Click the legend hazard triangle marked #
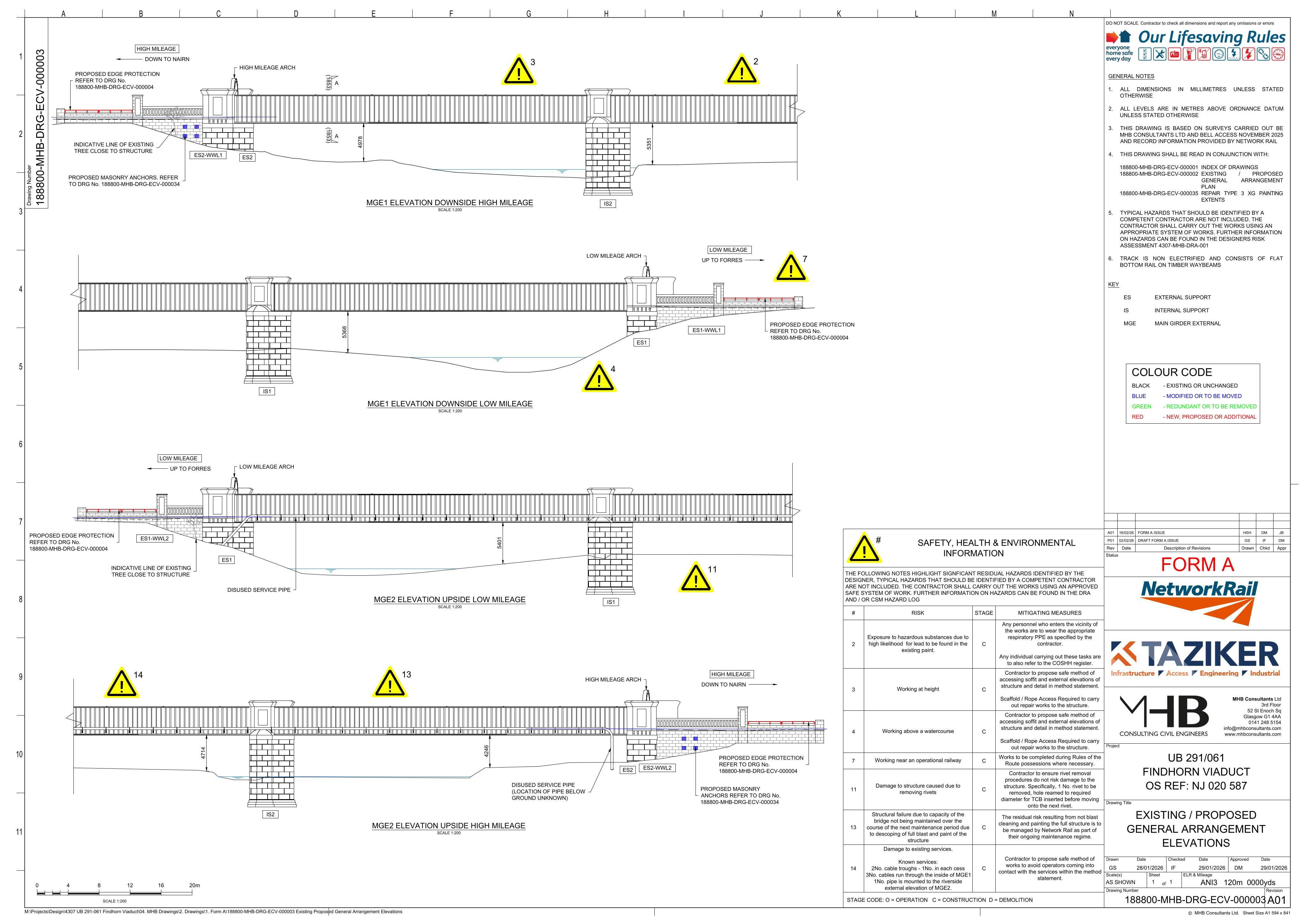The width and height of the screenshot is (1308, 924). coord(865,548)
